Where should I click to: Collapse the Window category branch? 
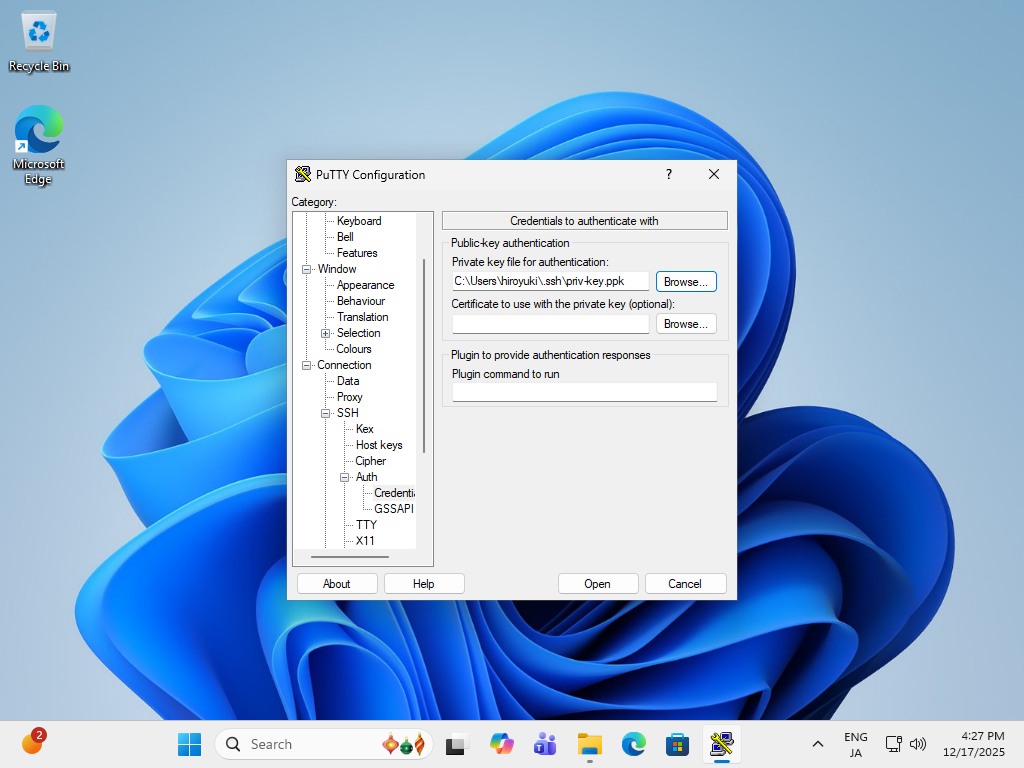pos(307,269)
